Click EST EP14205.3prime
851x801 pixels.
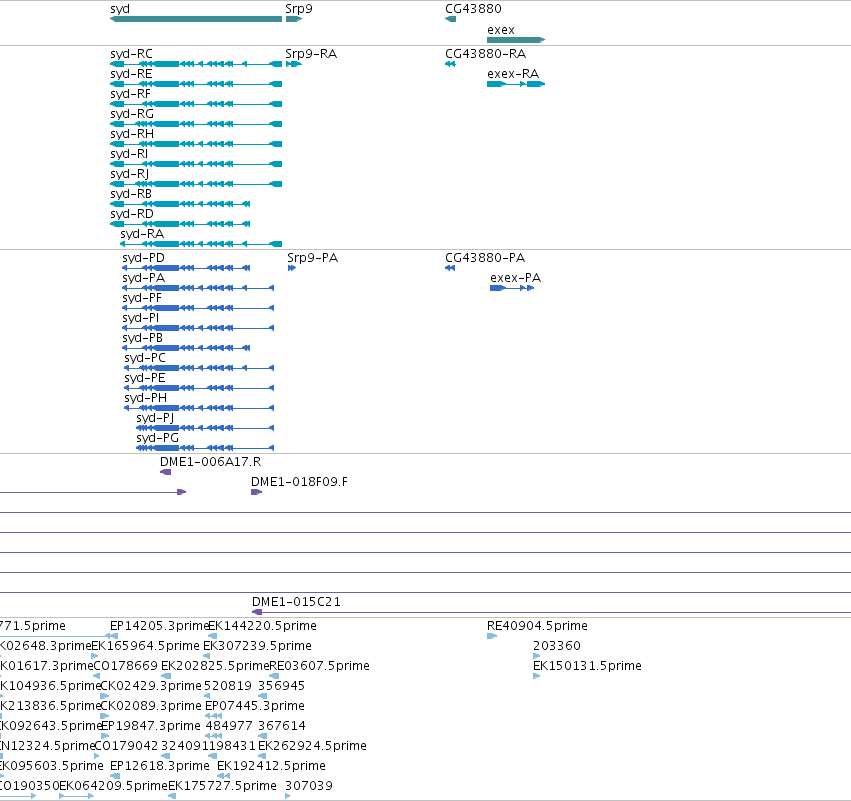click(111, 636)
